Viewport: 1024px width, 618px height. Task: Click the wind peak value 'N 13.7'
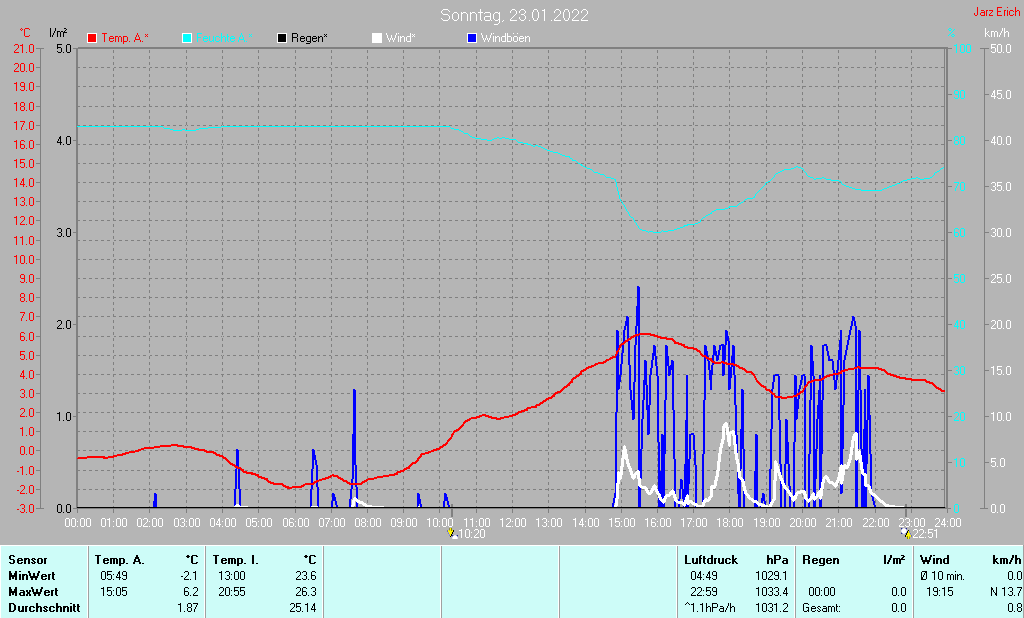pos(1006,592)
